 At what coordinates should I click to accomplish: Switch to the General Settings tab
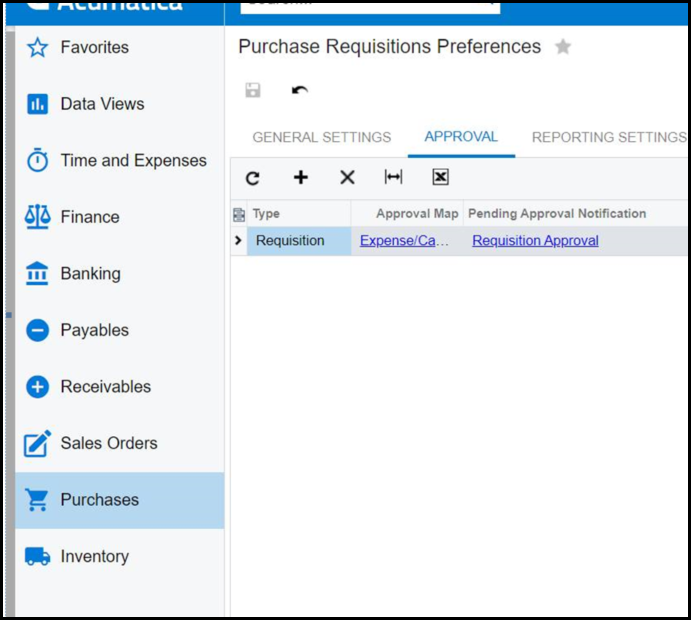(321, 137)
